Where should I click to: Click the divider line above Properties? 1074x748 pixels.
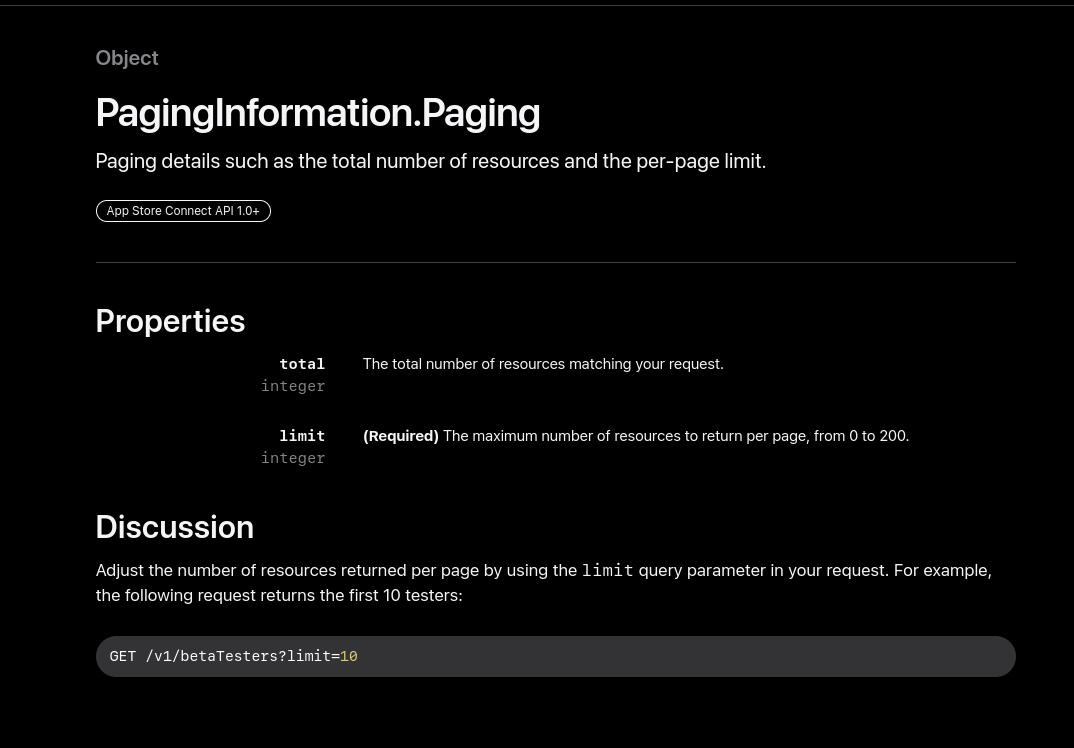click(555, 262)
